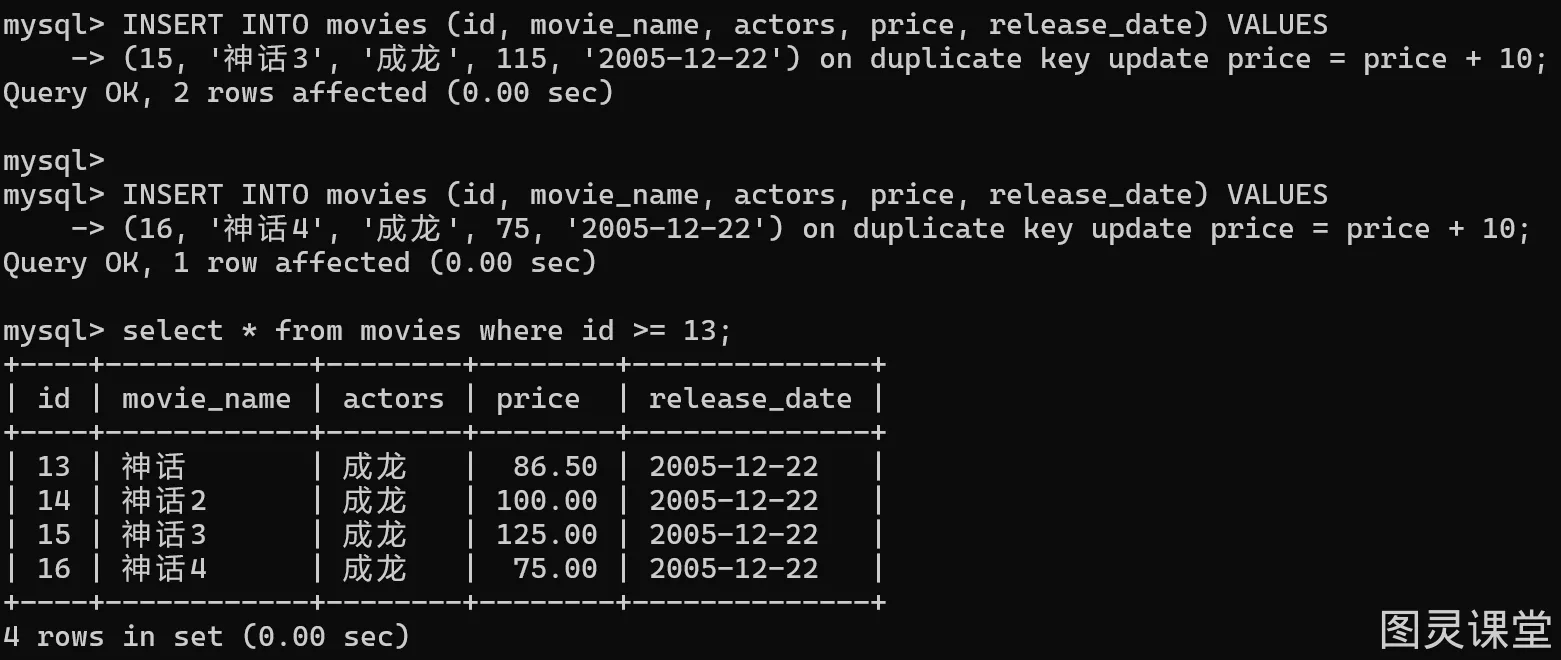Click the empty mysql> prompt line
Screen dimensions: 1561x660
(x=54, y=161)
